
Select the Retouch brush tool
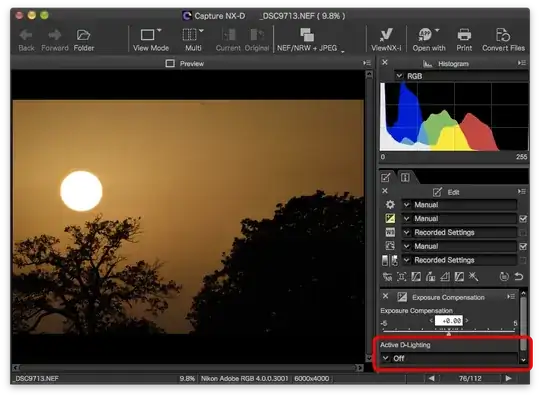[474, 276]
